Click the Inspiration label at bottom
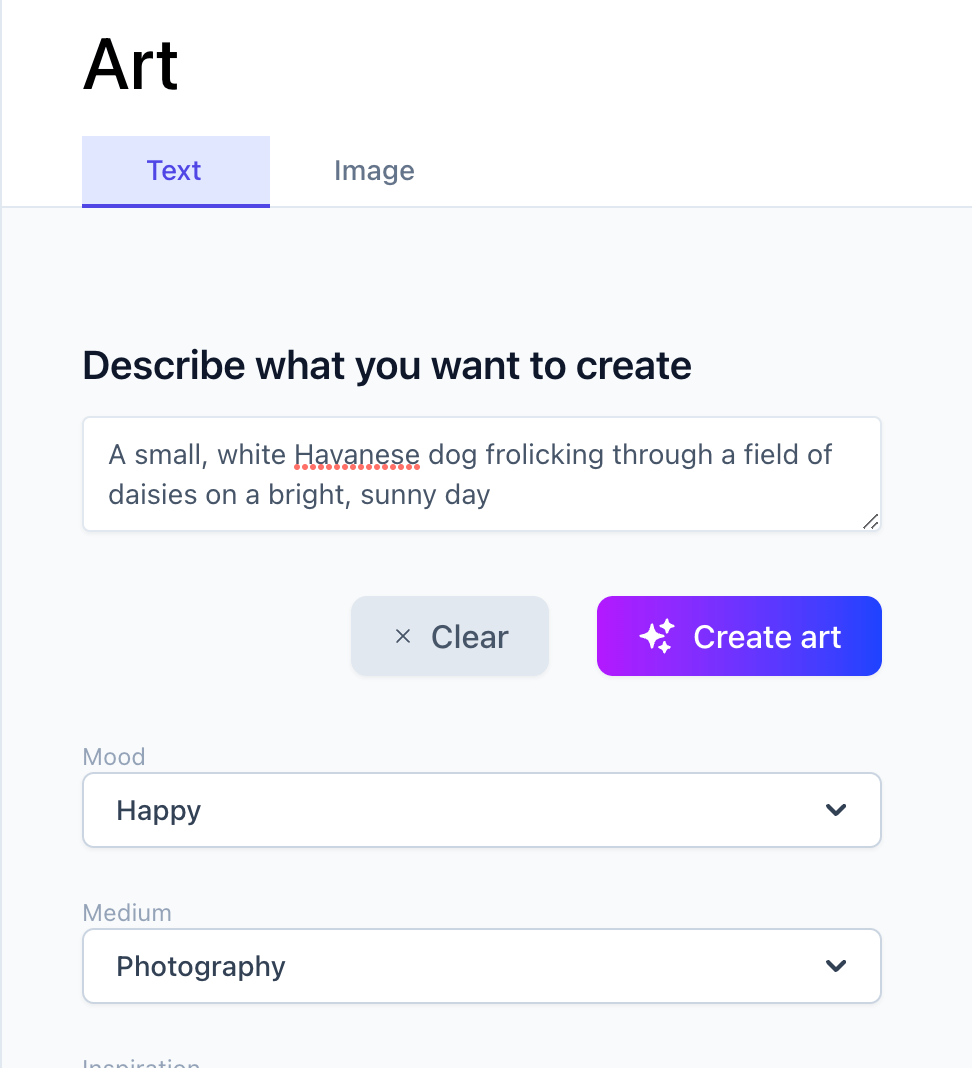972x1068 pixels. click(x=141, y=1062)
